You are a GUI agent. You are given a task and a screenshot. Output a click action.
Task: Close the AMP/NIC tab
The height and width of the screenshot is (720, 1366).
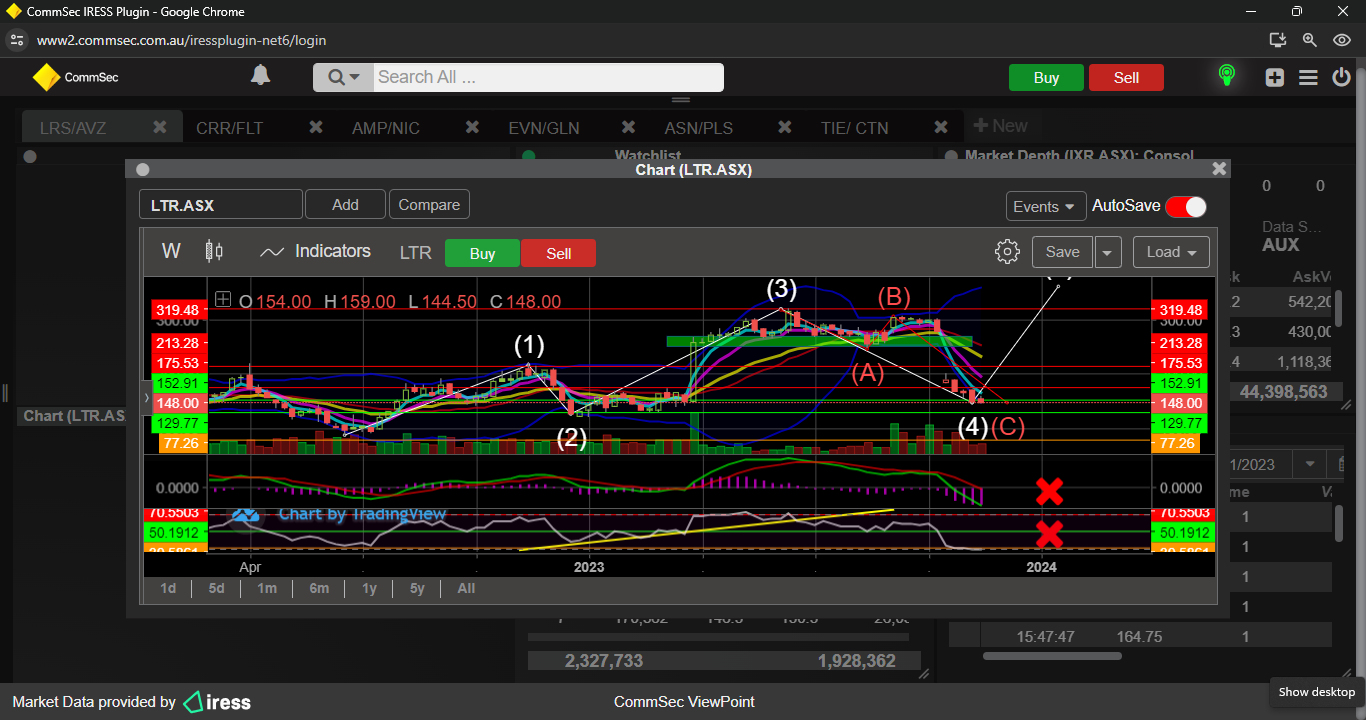[473, 128]
